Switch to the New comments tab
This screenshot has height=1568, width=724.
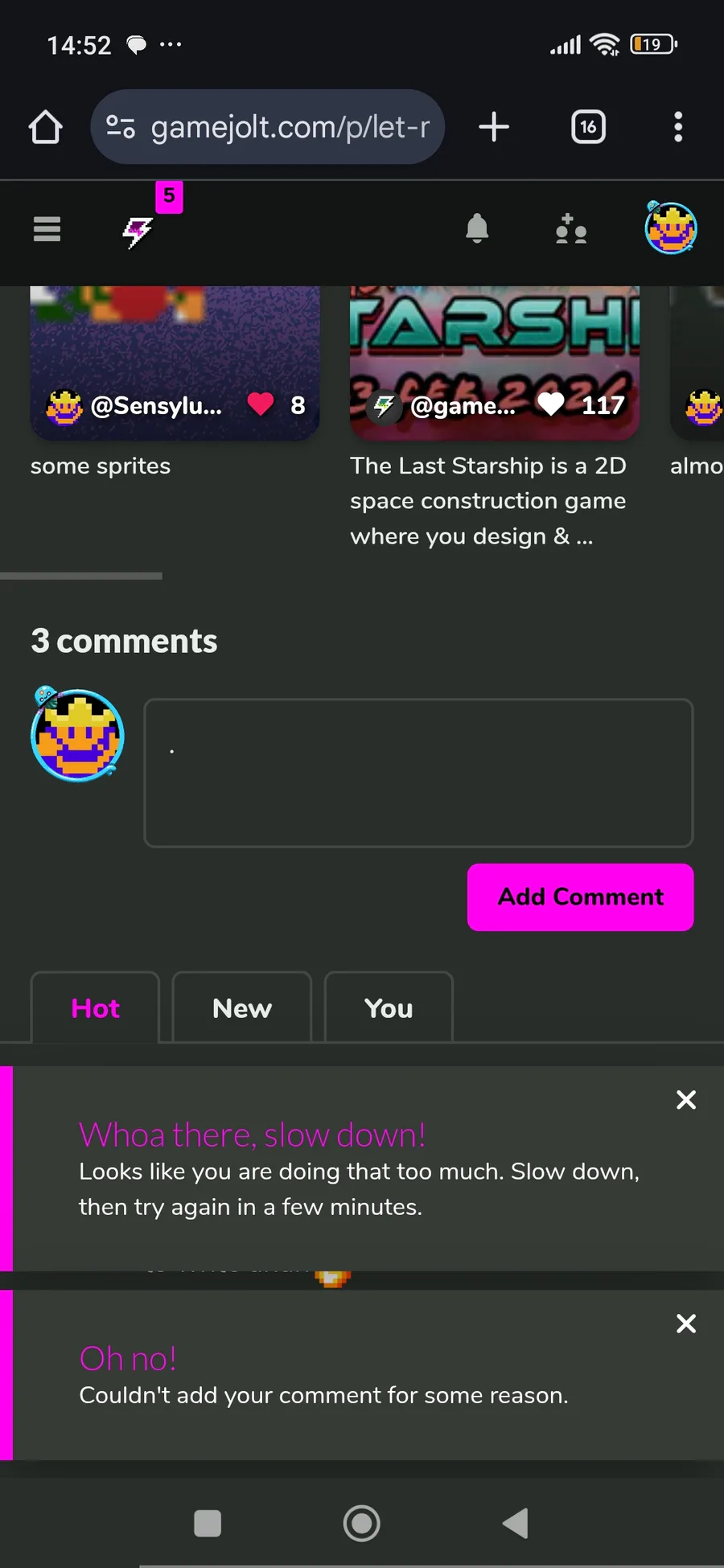pos(242,1008)
